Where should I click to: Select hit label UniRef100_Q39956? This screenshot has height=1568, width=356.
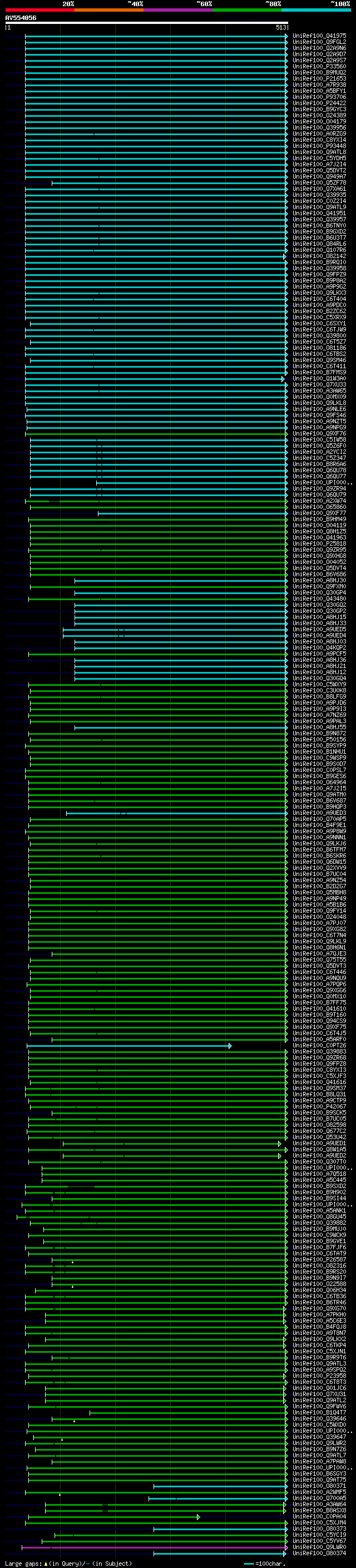tap(319, 128)
